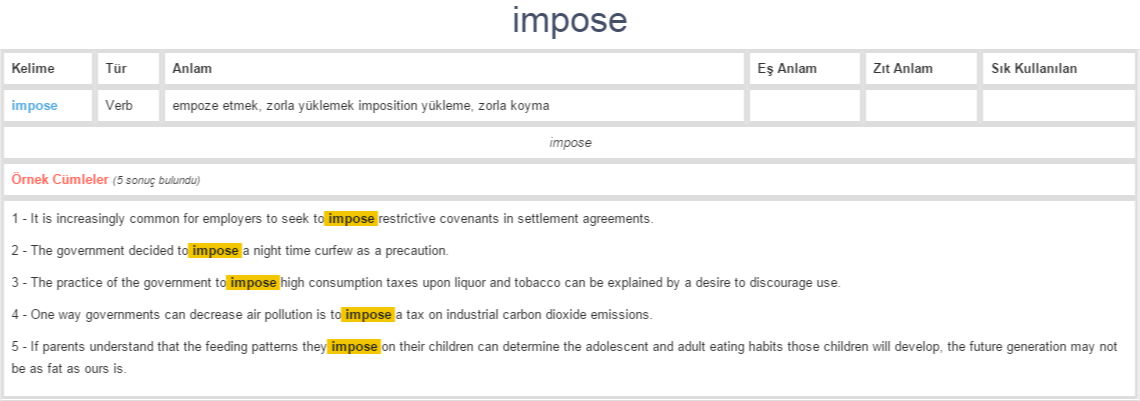Click the "Eş Anlam" column header
Image resolution: width=1140 pixels, height=401 pixels.
click(x=787, y=69)
